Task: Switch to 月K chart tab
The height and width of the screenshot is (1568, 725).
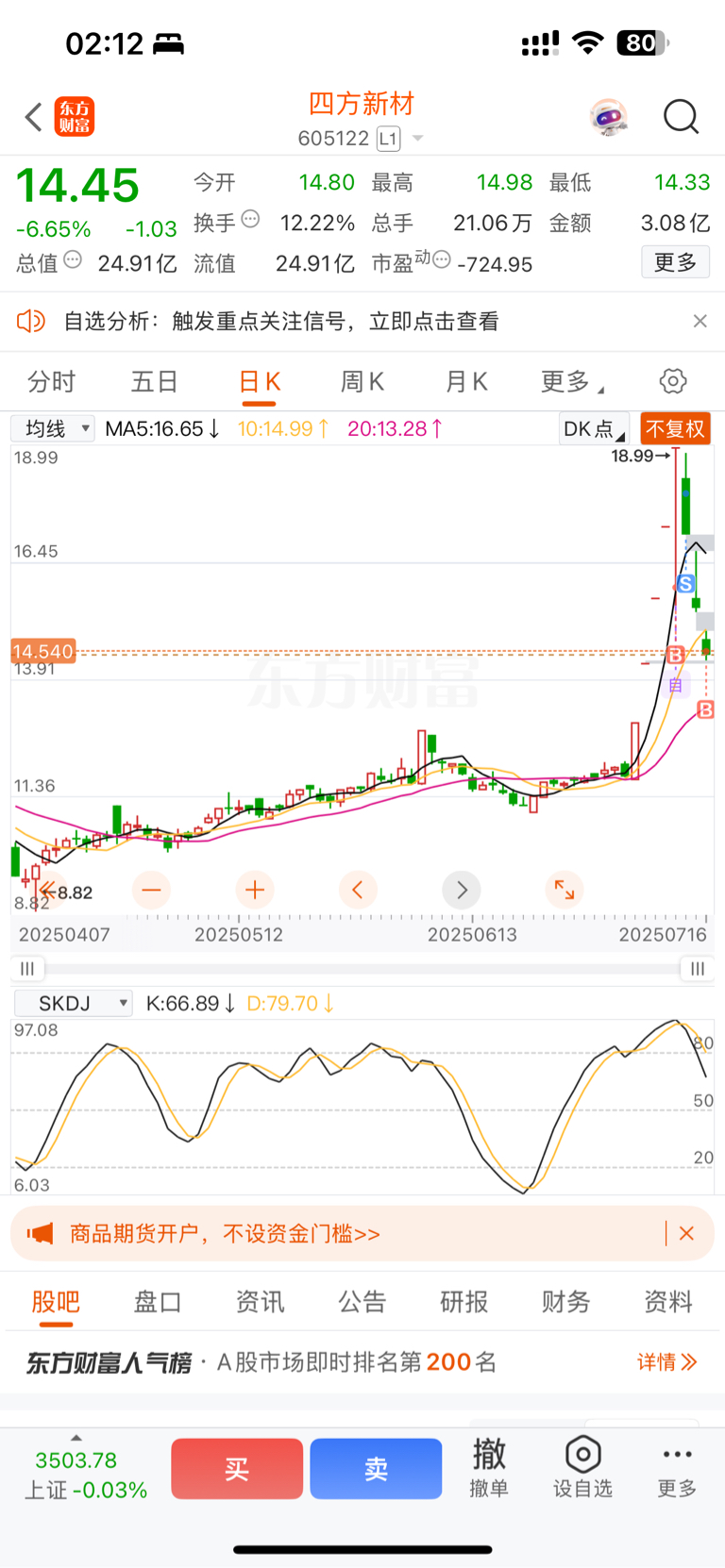Action: [x=466, y=381]
